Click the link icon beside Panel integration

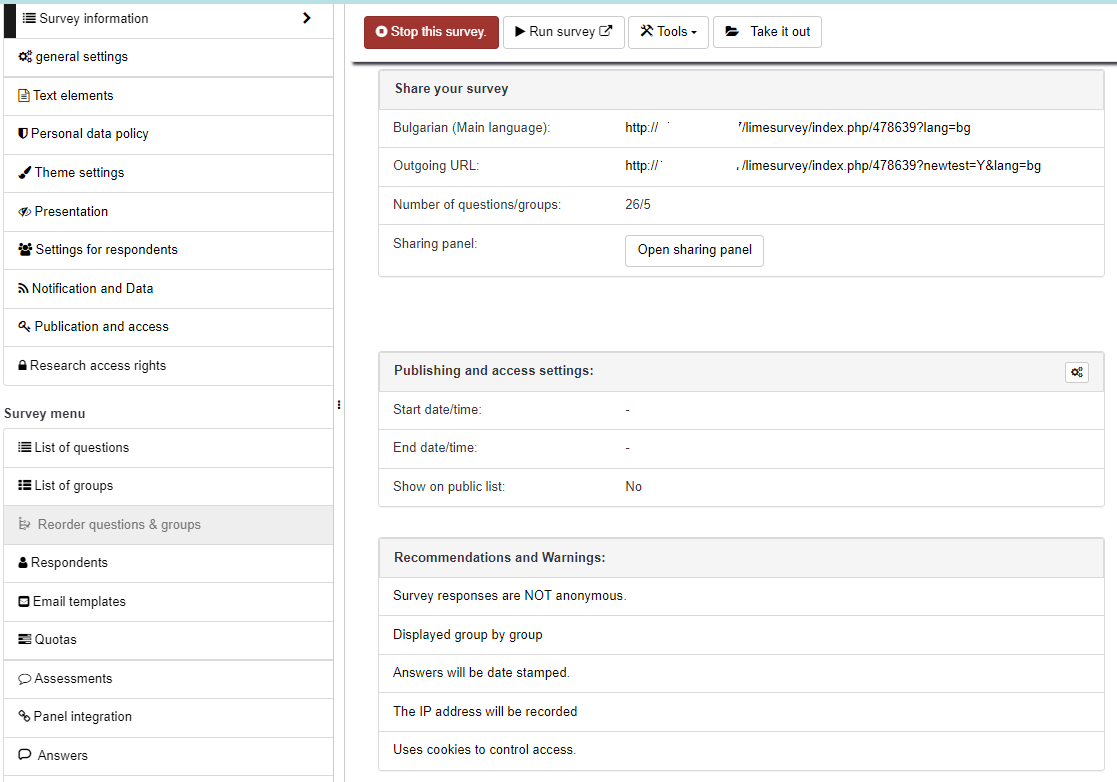click(x=24, y=716)
